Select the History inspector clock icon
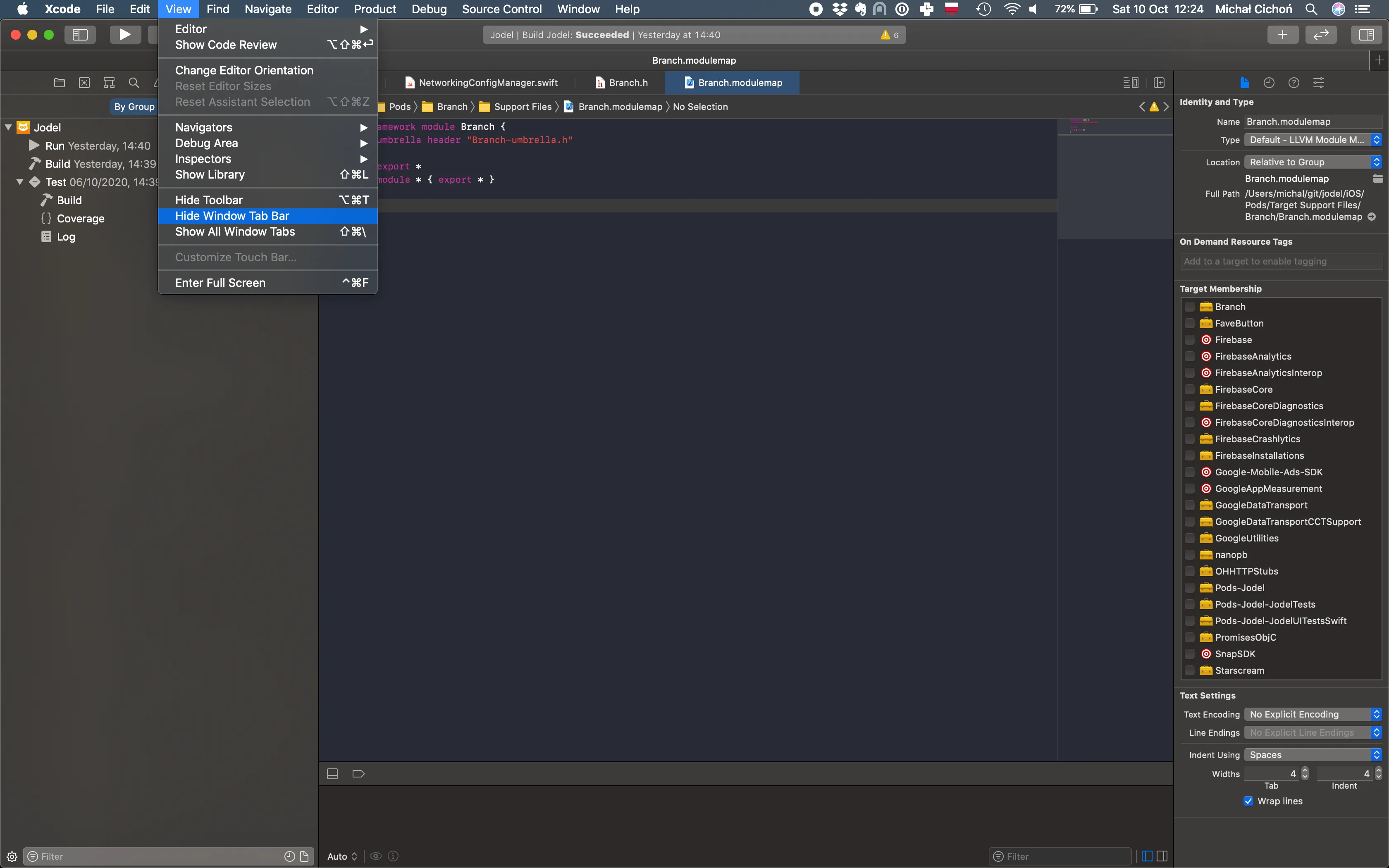The image size is (1389, 868). 1269,83
